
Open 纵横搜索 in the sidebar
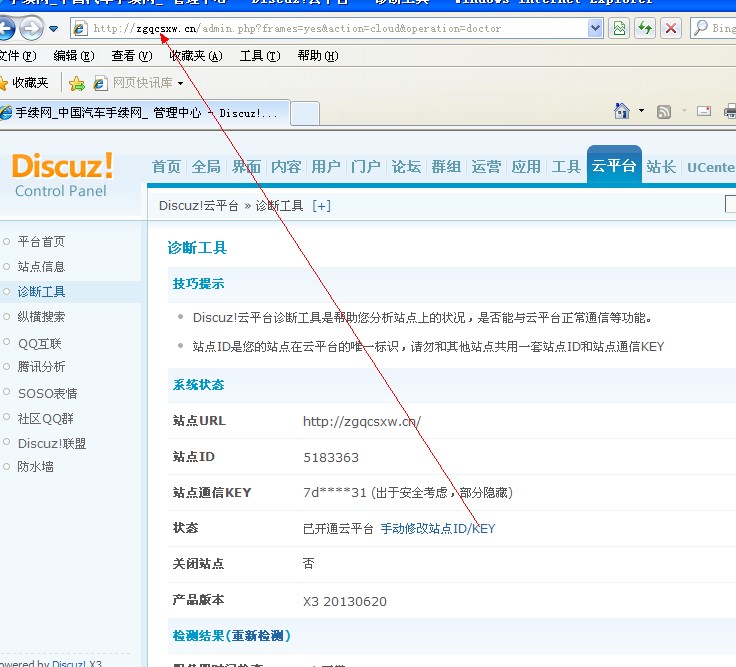[x=41, y=317]
